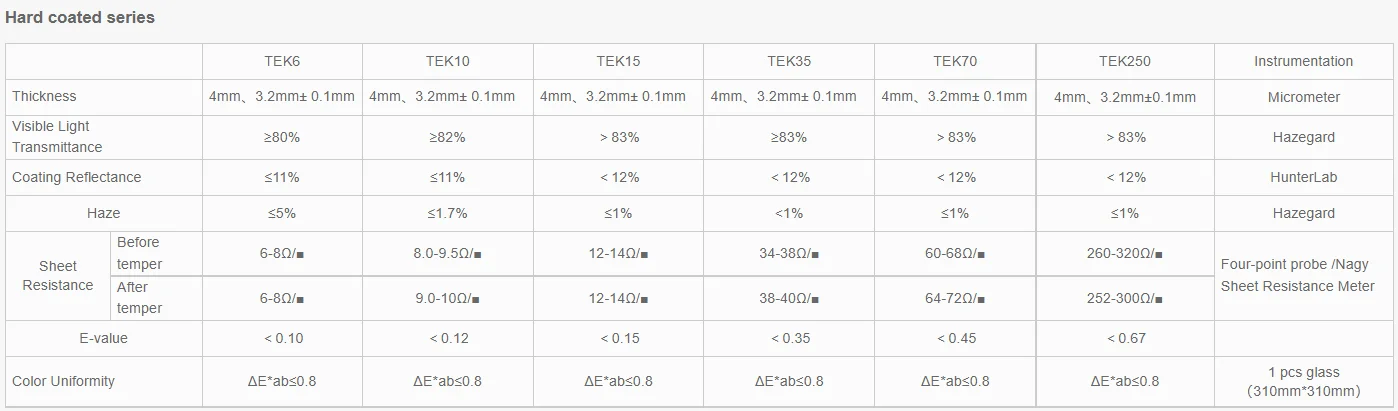Select the E-value row label

(x=104, y=338)
